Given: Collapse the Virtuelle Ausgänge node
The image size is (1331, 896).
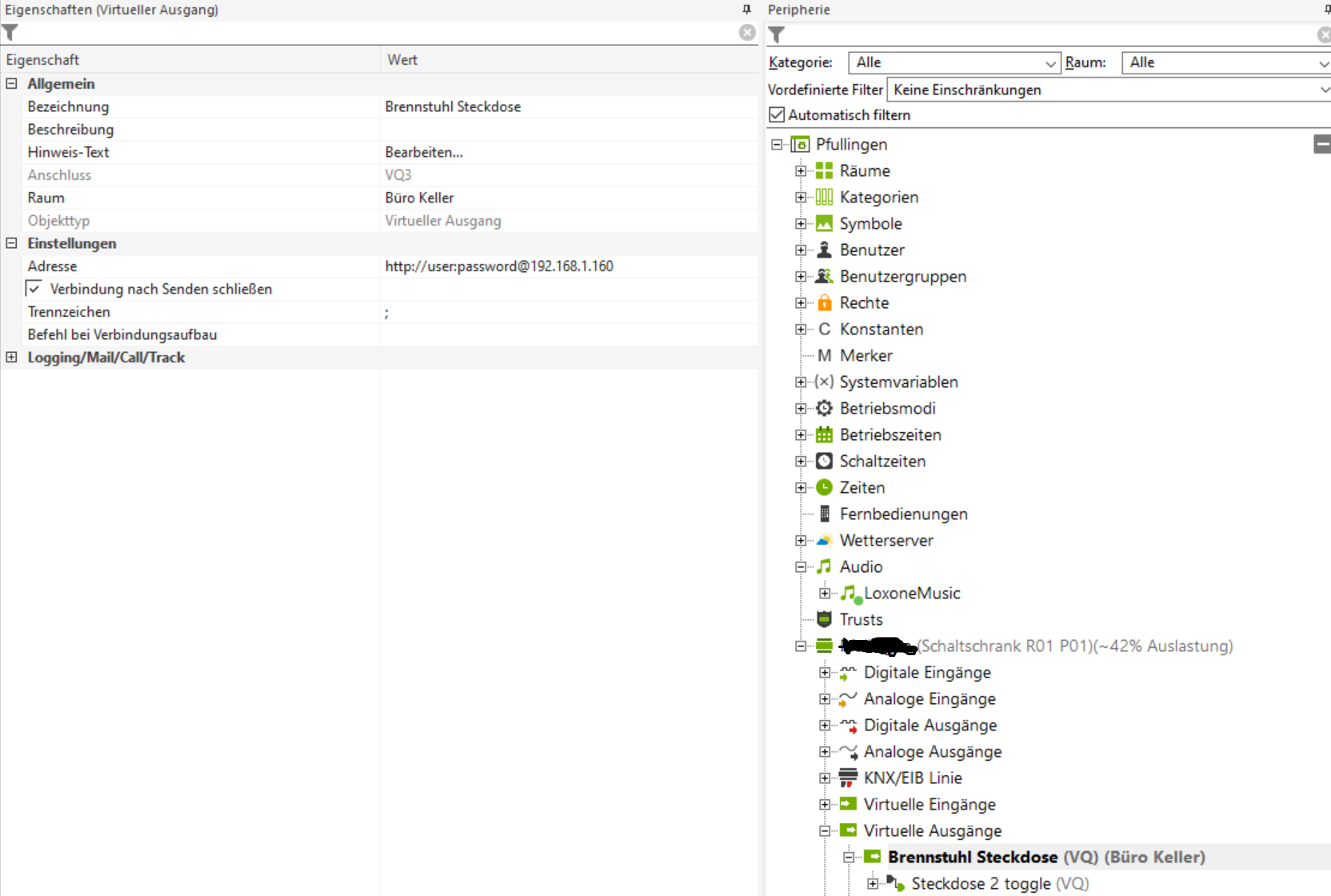Looking at the screenshot, I should [x=825, y=831].
